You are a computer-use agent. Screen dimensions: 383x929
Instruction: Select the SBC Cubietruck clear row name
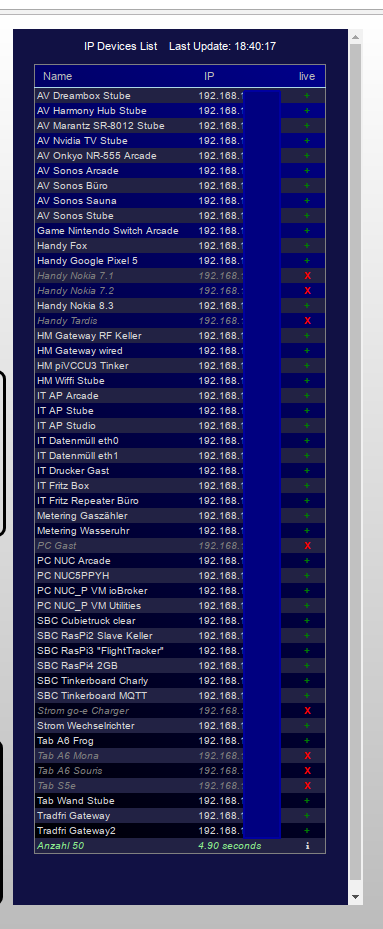pyautogui.click(x=86, y=621)
